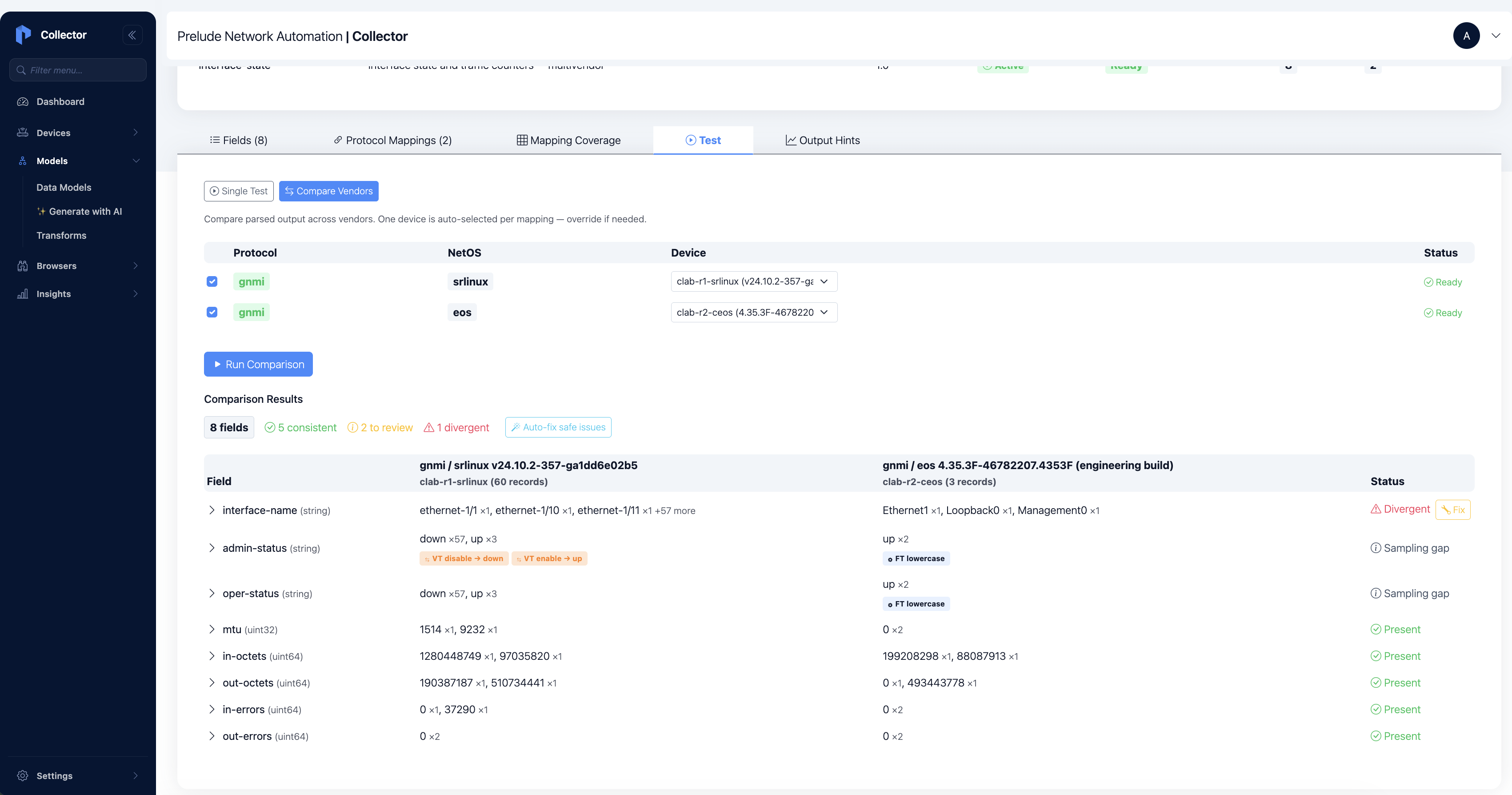Switch to Single Test mode
This screenshot has width=1512, height=795.
(239, 191)
